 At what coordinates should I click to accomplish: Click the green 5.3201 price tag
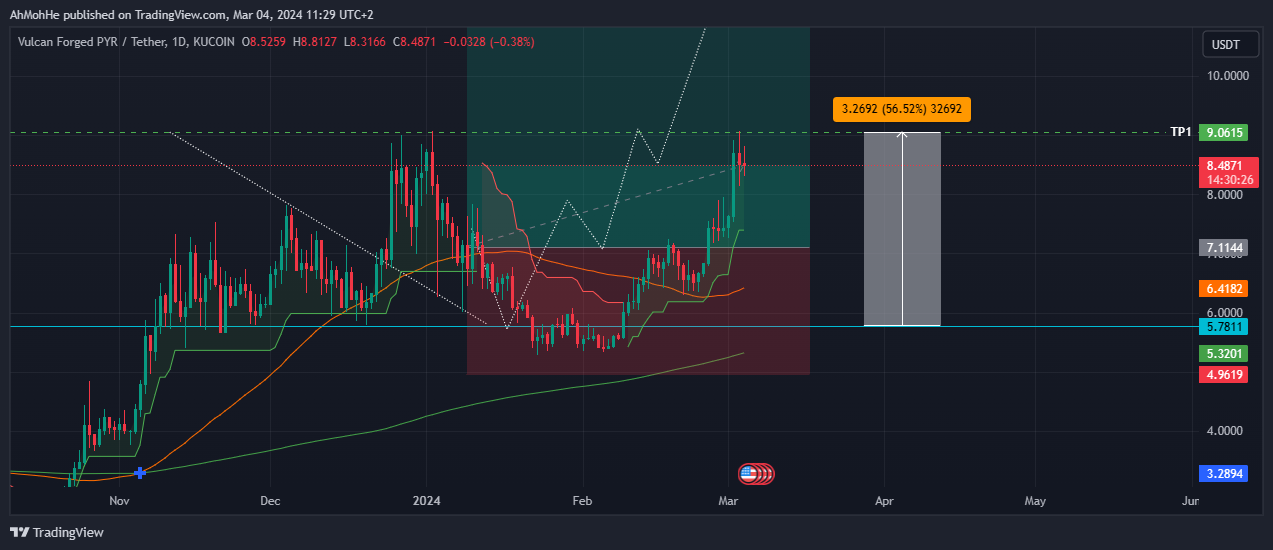click(1224, 353)
